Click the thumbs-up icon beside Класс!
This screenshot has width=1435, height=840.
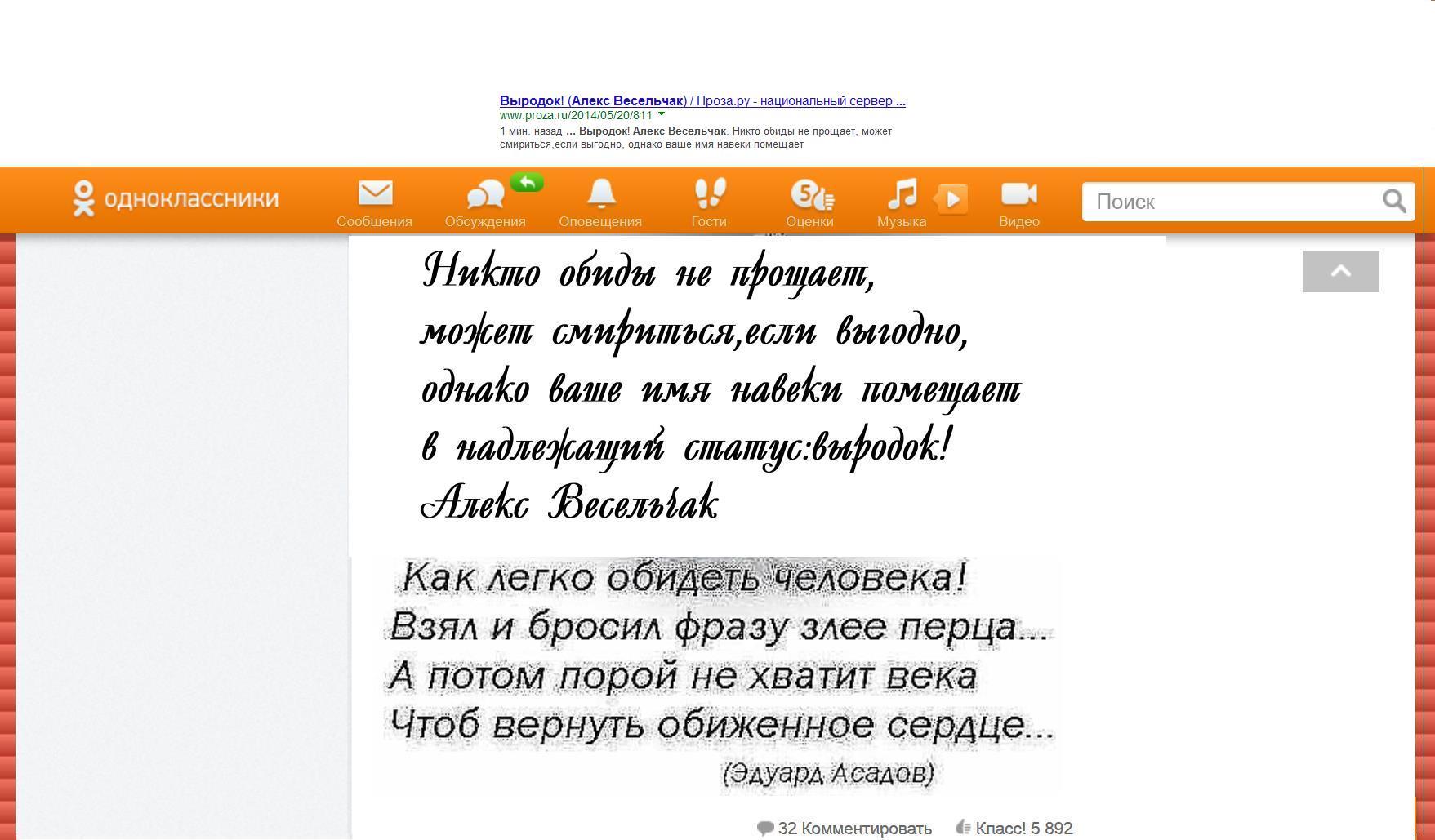[x=963, y=827]
